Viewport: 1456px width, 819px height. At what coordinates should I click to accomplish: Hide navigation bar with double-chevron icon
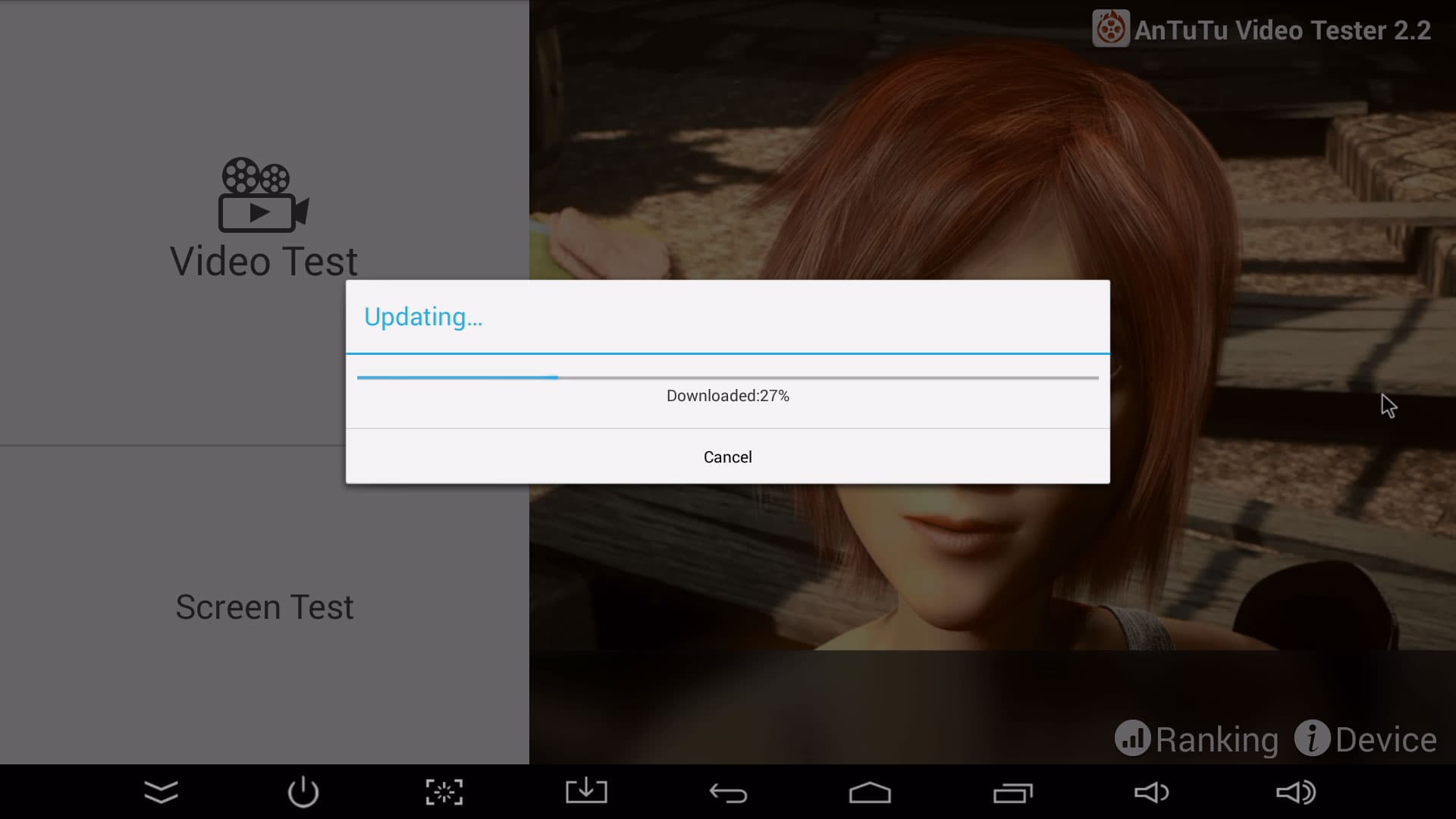(161, 792)
